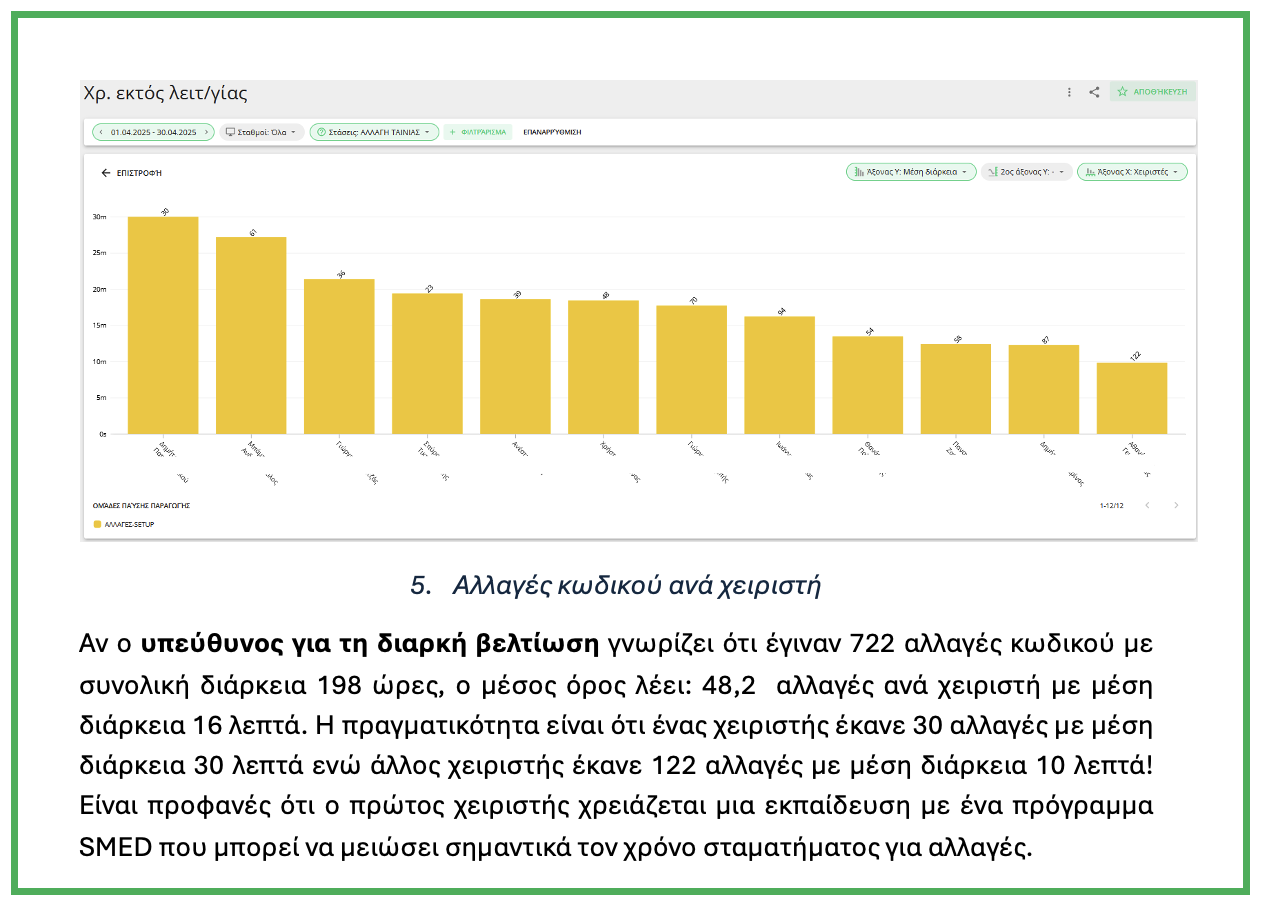
Task: Open the three-dot more options menu
Action: 1069,92
